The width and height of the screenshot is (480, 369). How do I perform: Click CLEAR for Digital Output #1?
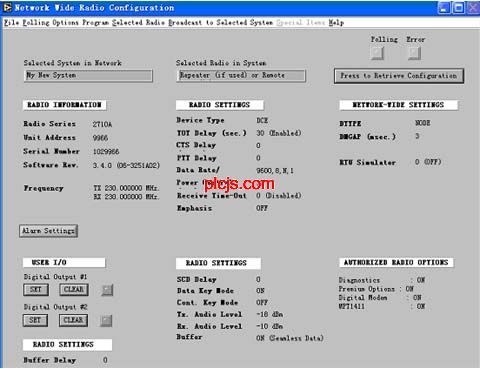pyautogui.click(x=74, y=289)
